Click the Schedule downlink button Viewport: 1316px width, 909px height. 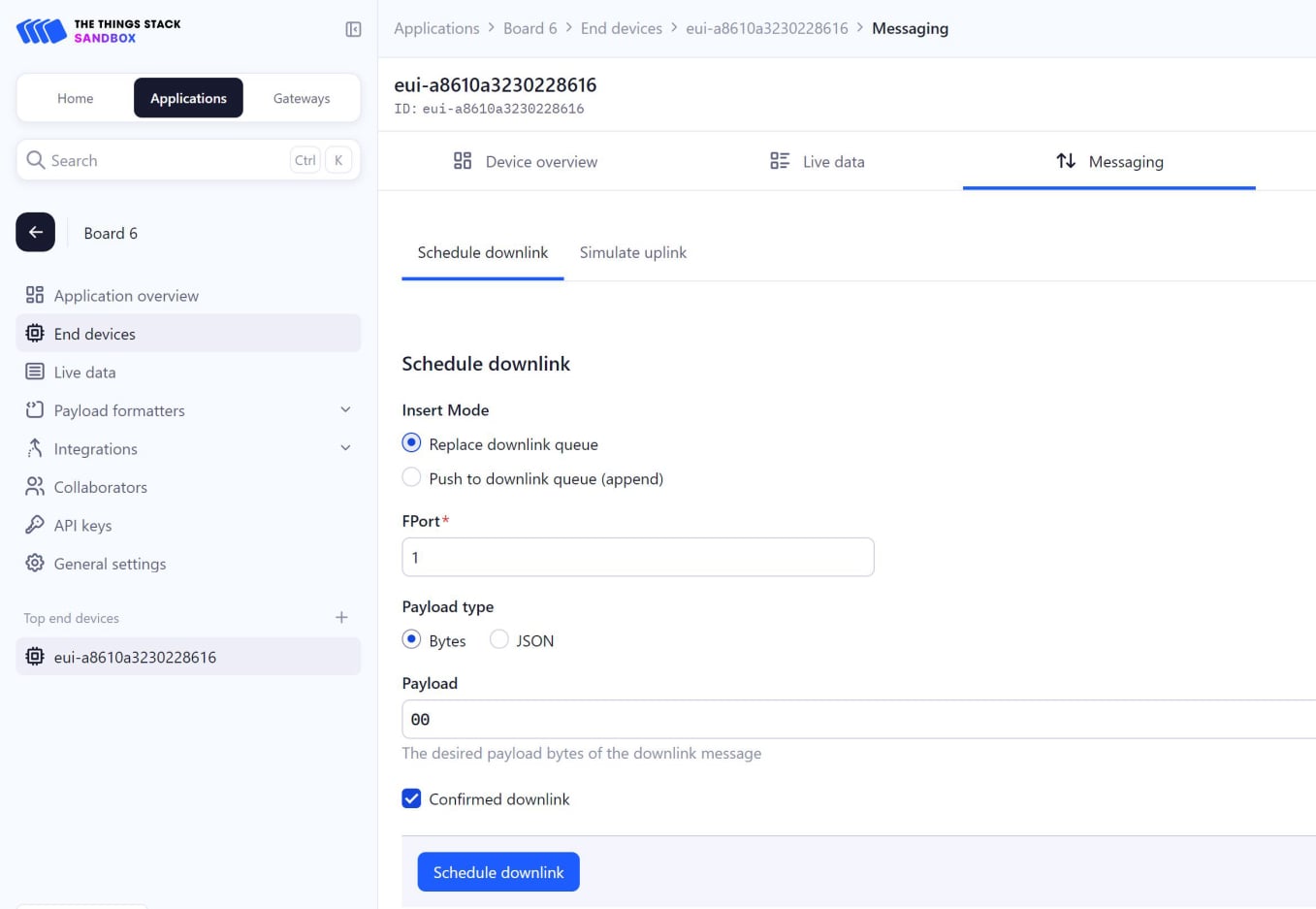[498, 872]
